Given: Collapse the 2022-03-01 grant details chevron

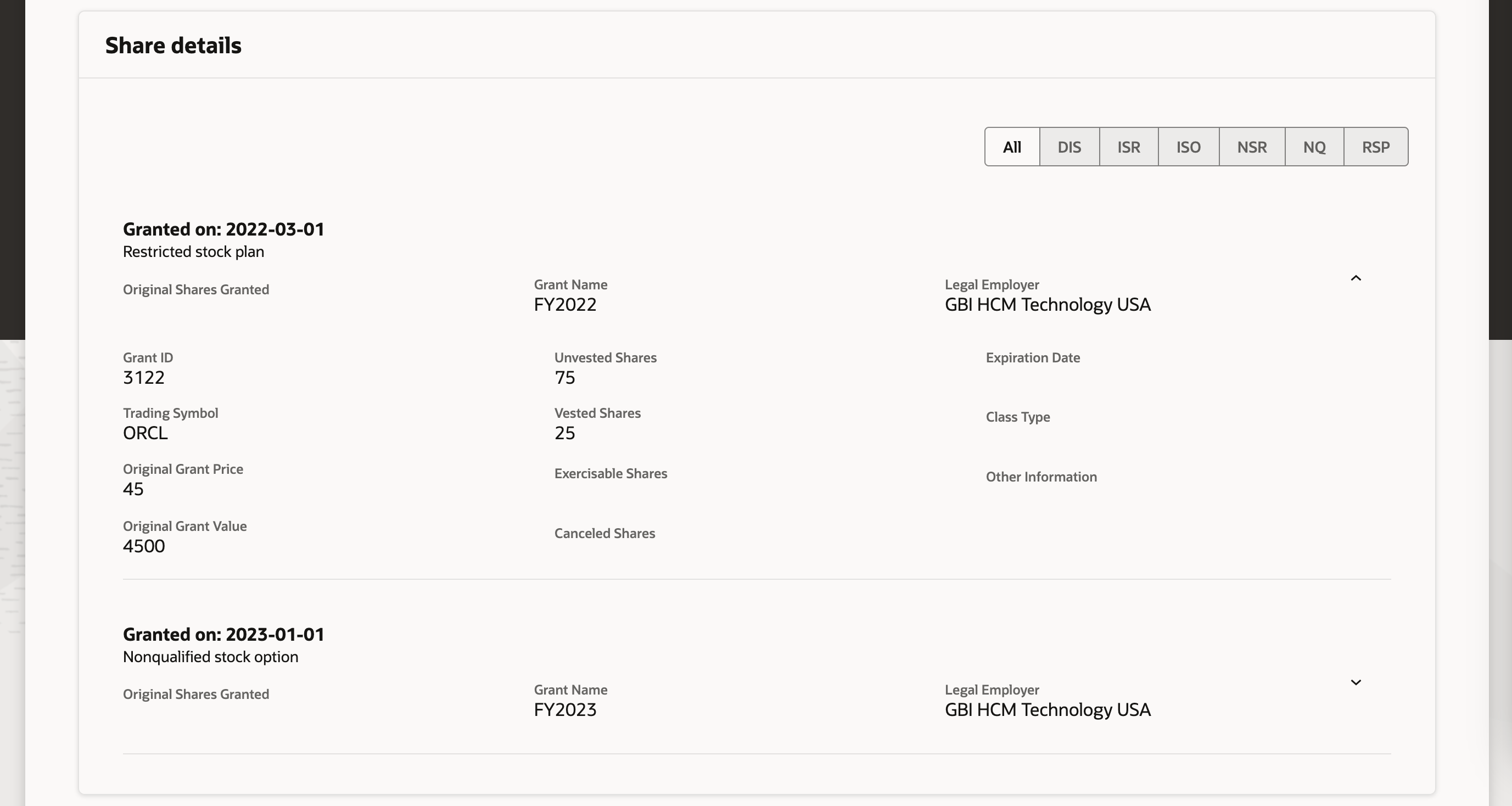Looking at the screenshot, I should (x=1356, y=278).
